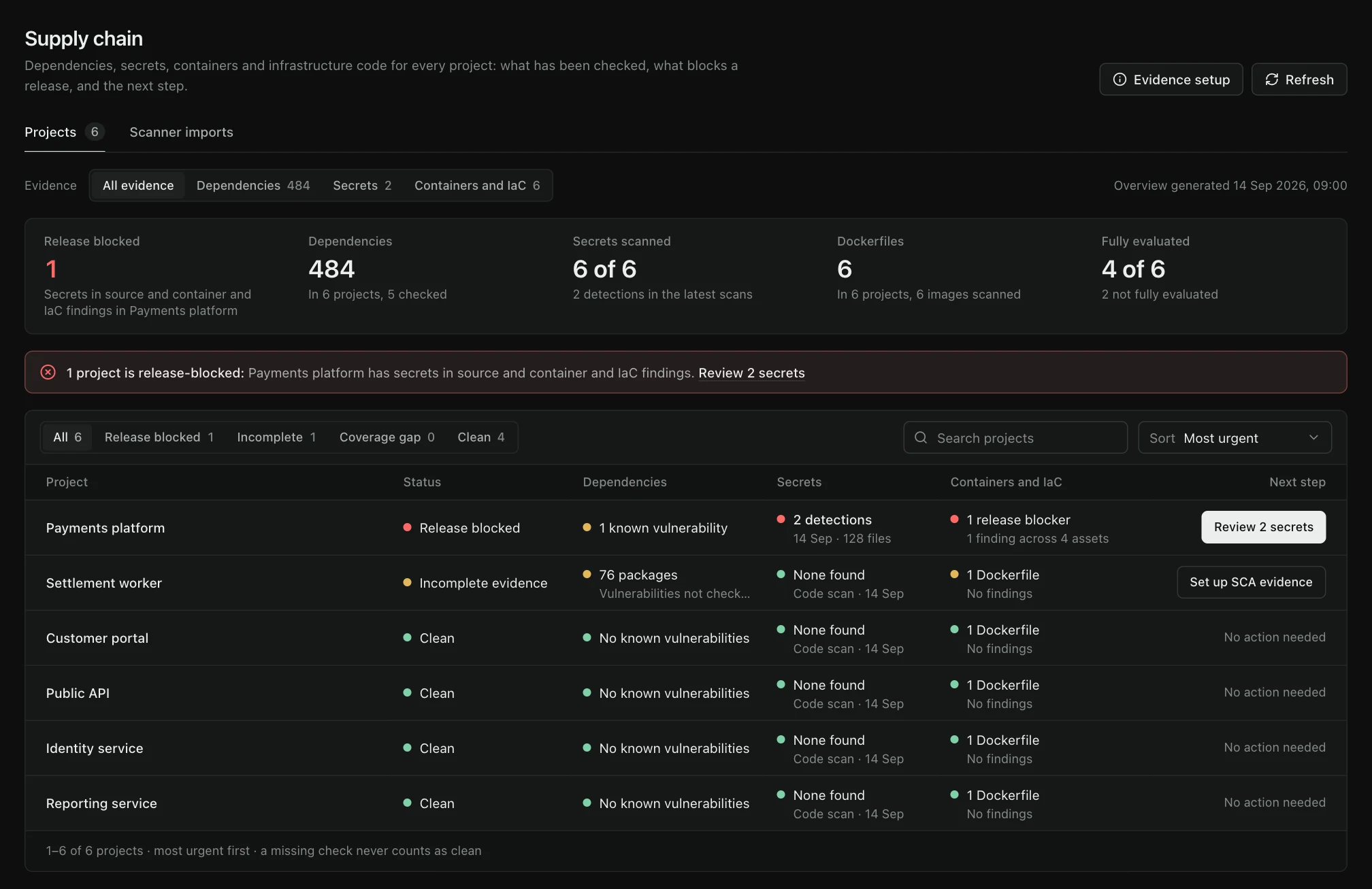Click the Next step column header

pyautogui.click(x=1297, y=482)
